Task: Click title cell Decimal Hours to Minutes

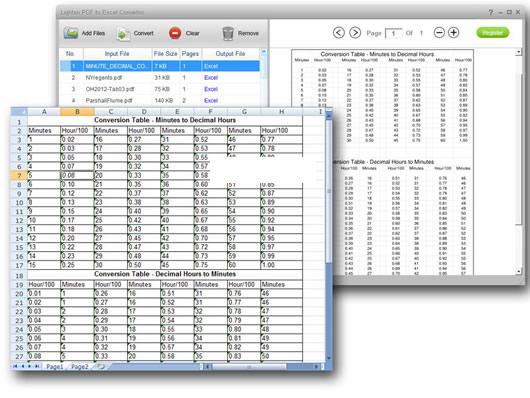Action: pos(165,274)
